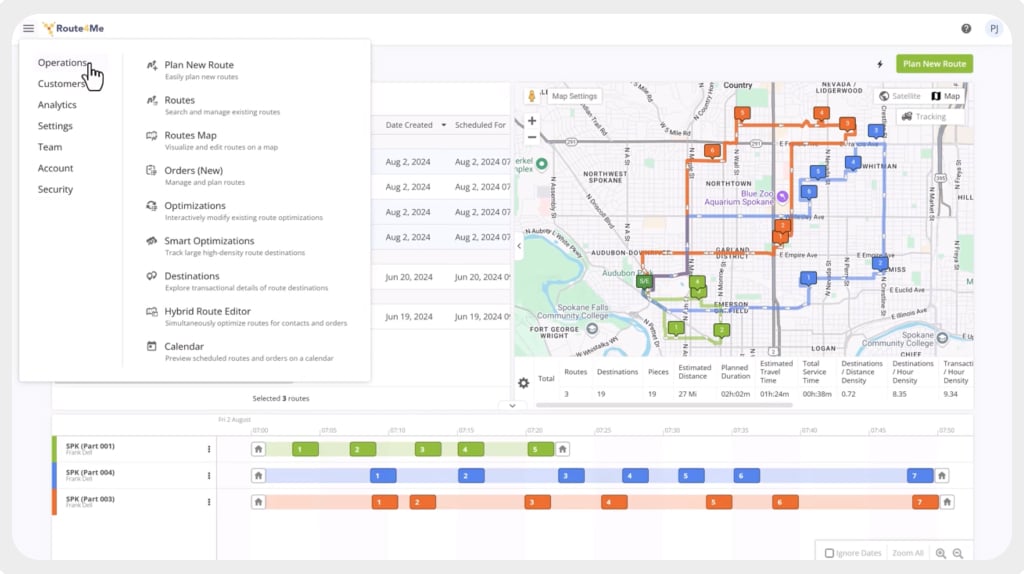Open options for SPK (Part 001)
Image resolution: width=1024 pixels, height=574 pixels.
click(x=209, y=449)
